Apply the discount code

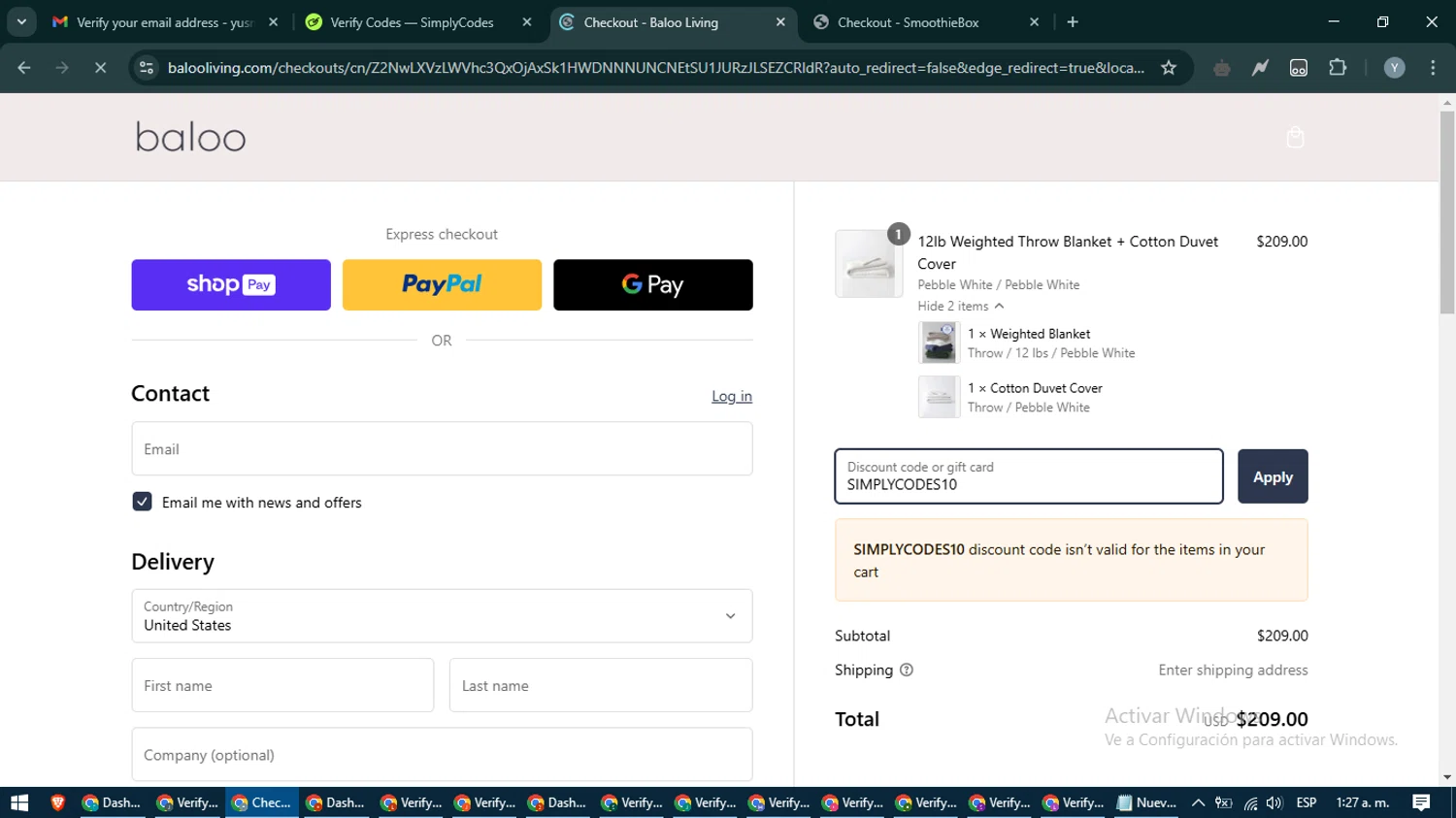coord(1273,476)
